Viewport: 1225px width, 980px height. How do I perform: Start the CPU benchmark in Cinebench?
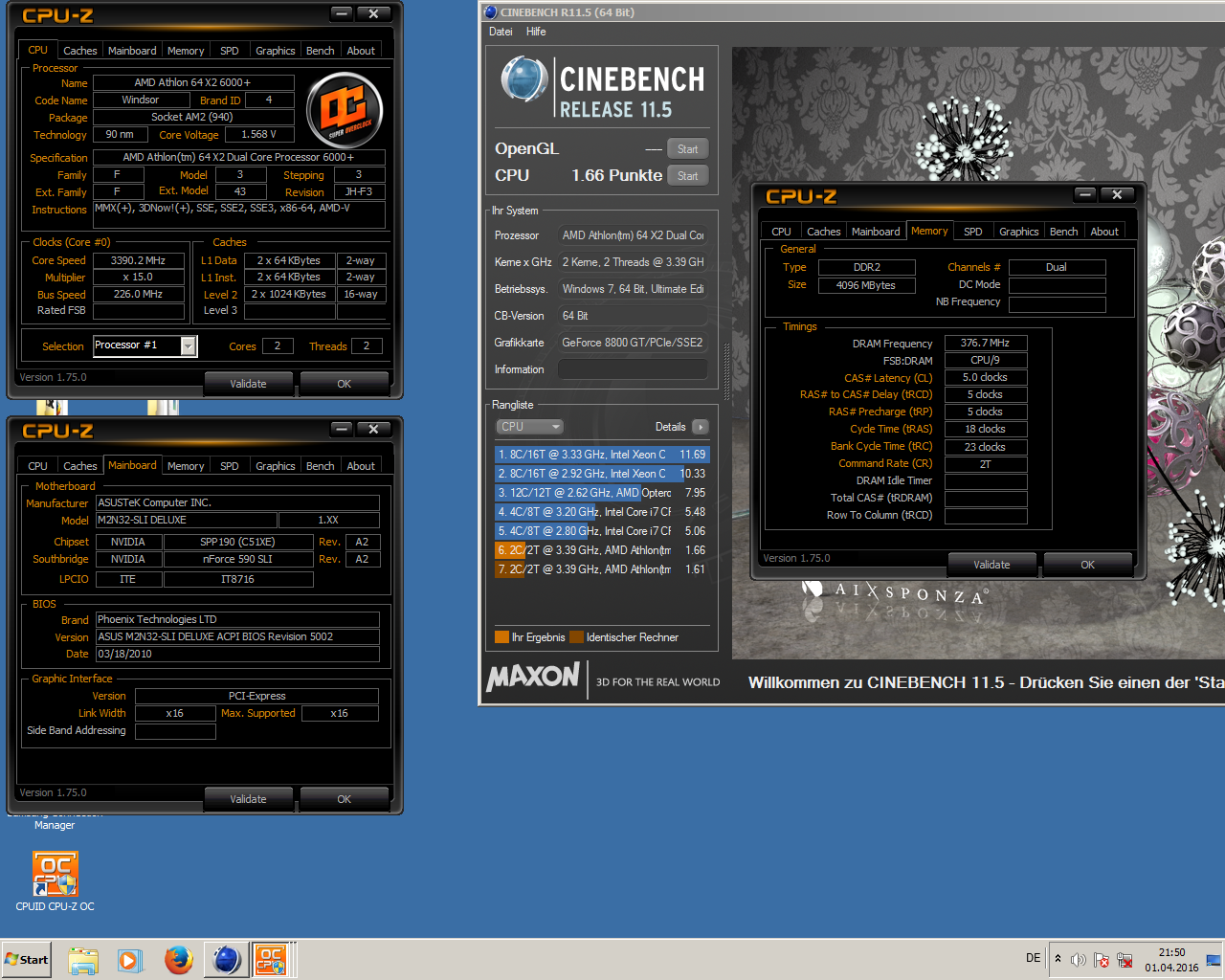click(x=688, y=176)
